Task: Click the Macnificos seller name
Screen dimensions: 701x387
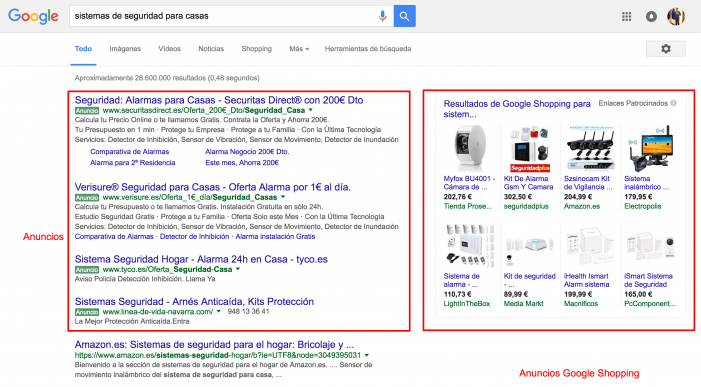Action: [x=581, y=303]
